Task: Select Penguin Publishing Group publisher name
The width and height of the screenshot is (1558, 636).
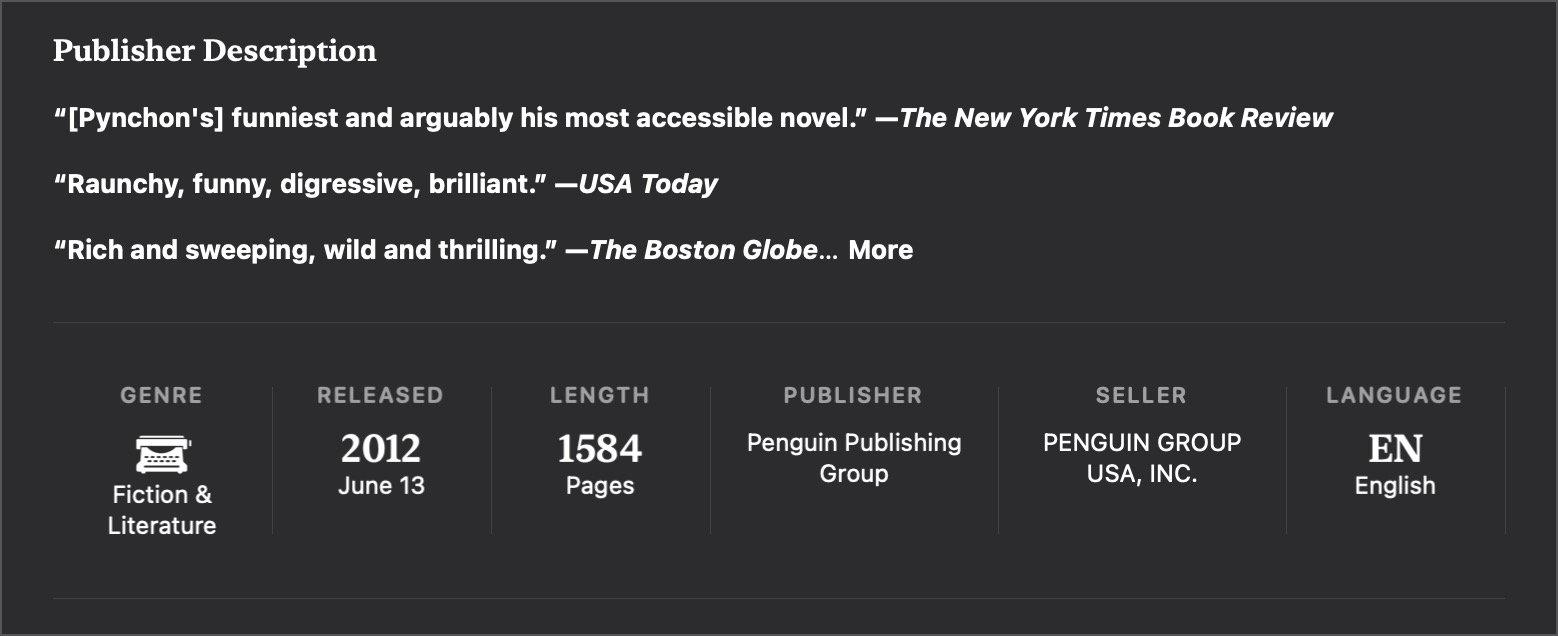Action: click(854, 458)
